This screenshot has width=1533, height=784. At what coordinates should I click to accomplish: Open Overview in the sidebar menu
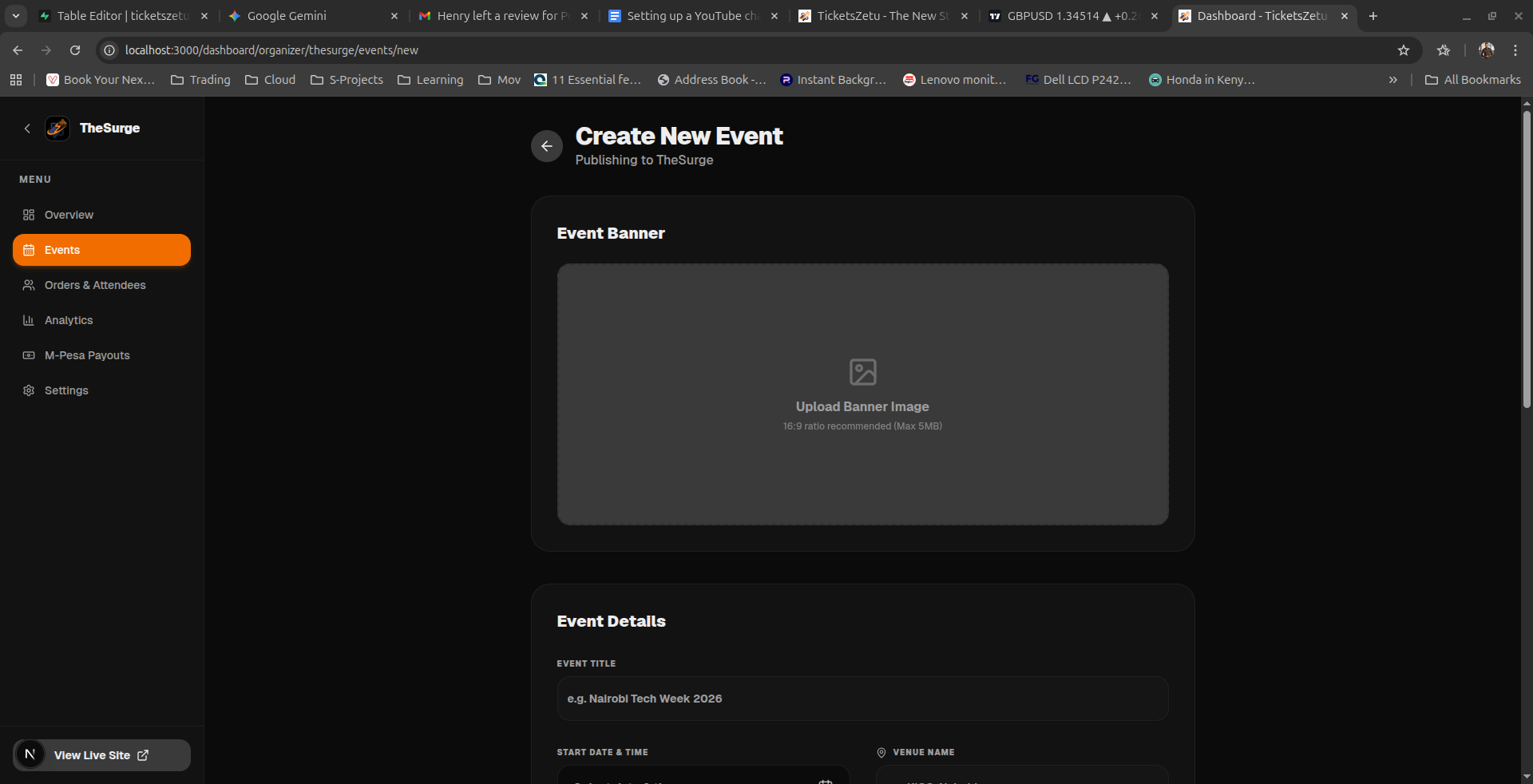pos(69,215)
